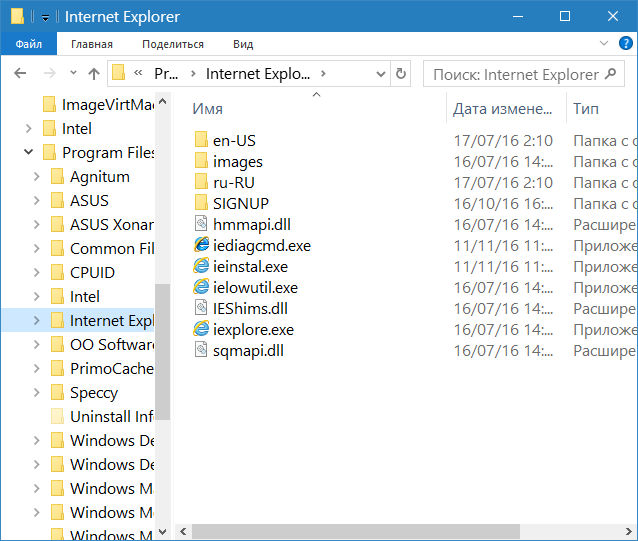The width and height of the screenshot is (638, 541).
Task: Expand the top-level Intel tree node
Action: pos(28,129)
